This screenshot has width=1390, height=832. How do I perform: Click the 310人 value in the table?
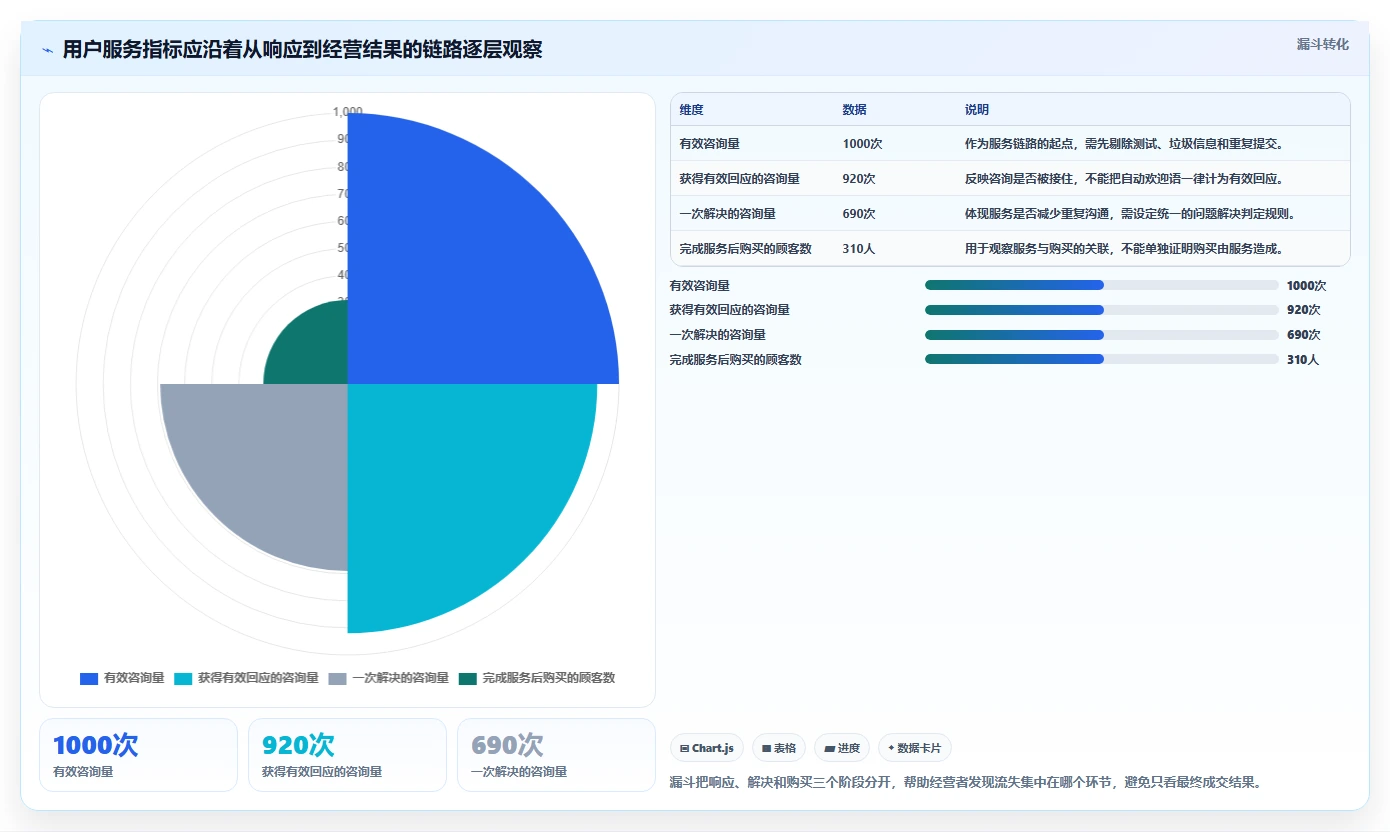click(859, 249)
